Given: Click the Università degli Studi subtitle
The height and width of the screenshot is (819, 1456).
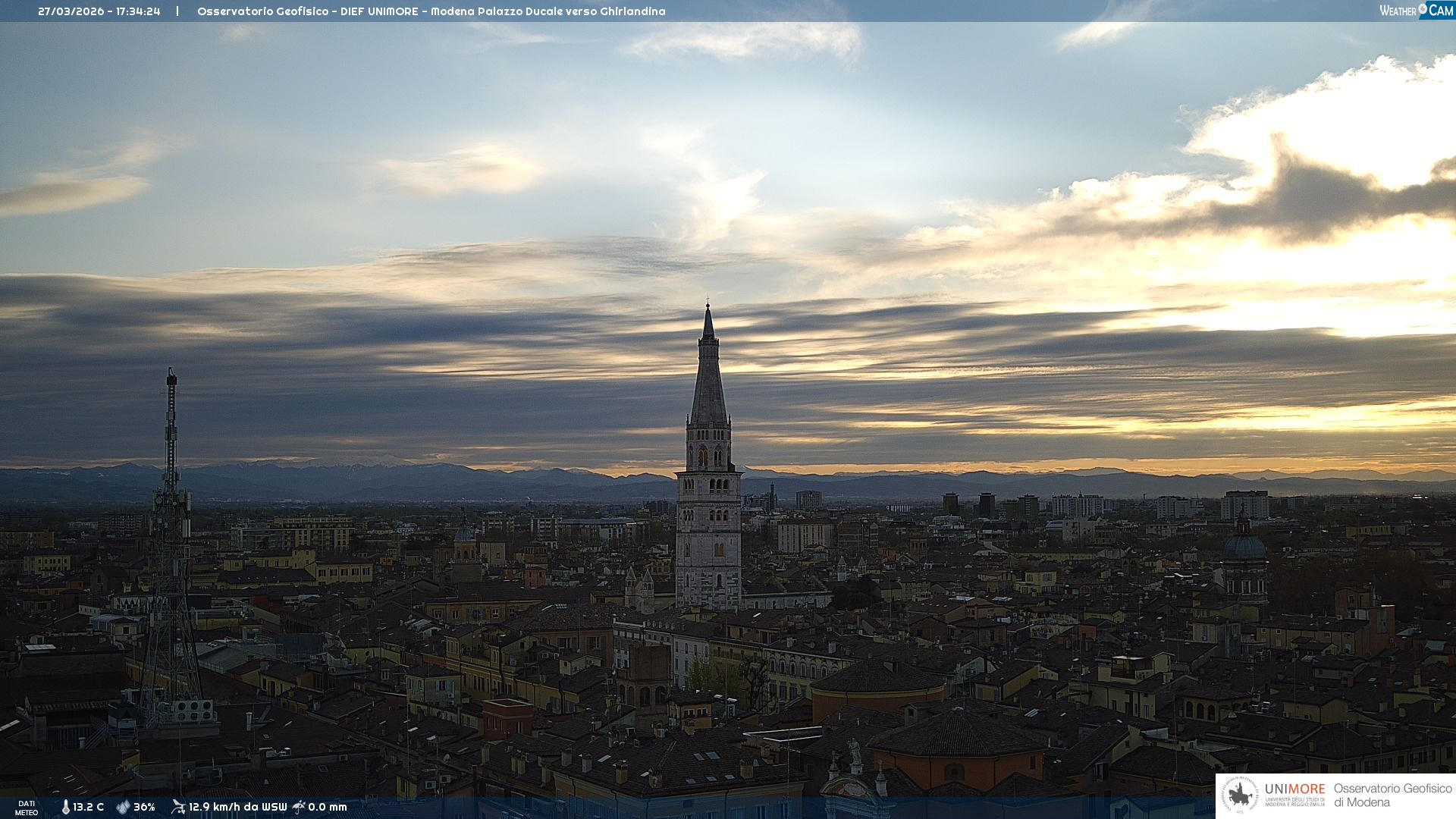Looking at the screenshot, I should (1294, 802).
